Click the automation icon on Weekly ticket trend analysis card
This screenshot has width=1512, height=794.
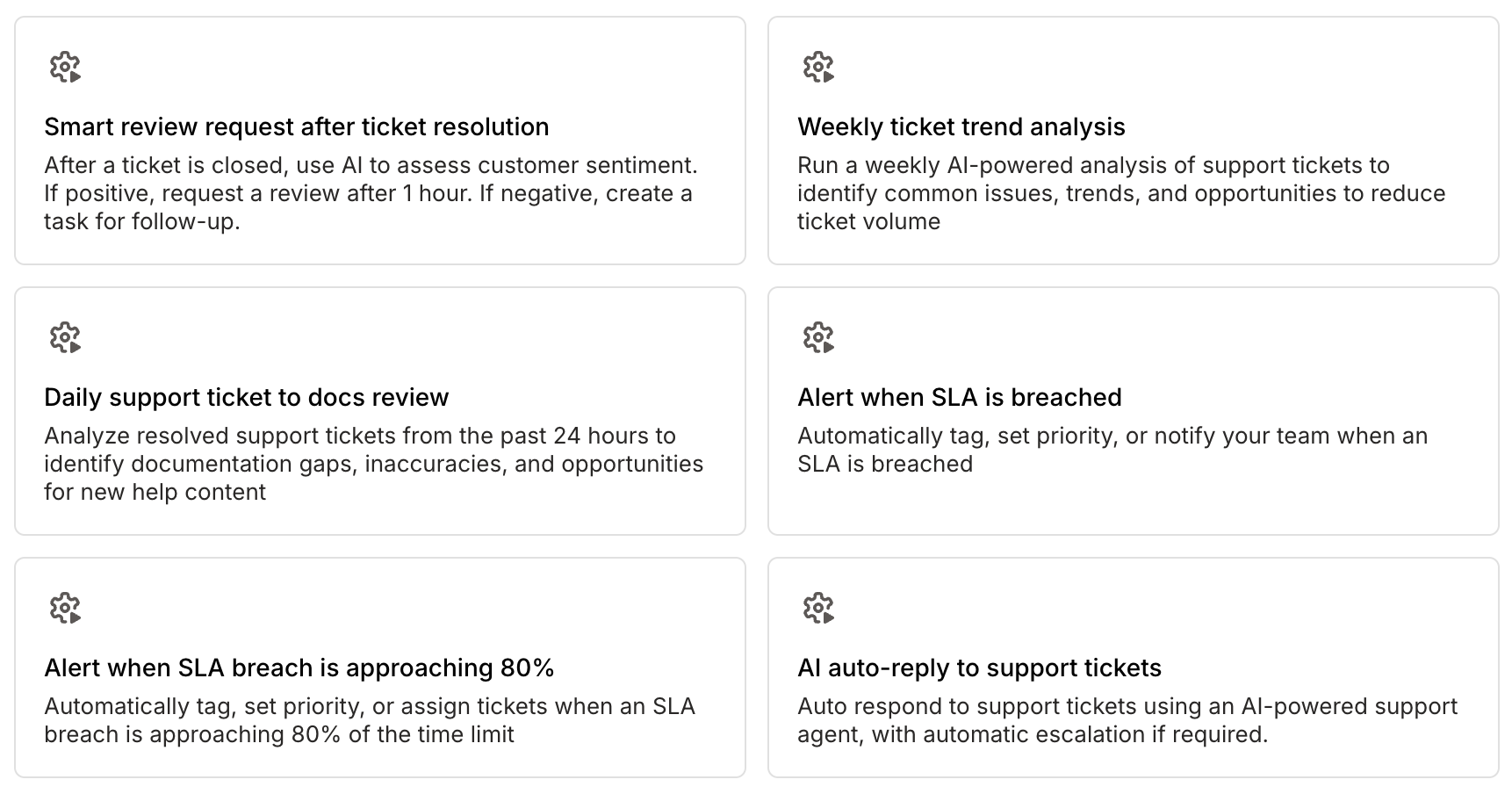tap(817, 67)
